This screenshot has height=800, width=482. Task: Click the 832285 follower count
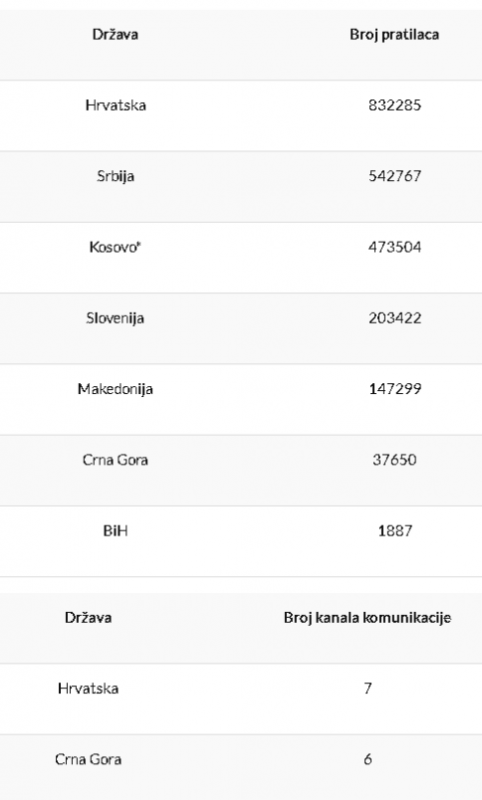point(395,105)
